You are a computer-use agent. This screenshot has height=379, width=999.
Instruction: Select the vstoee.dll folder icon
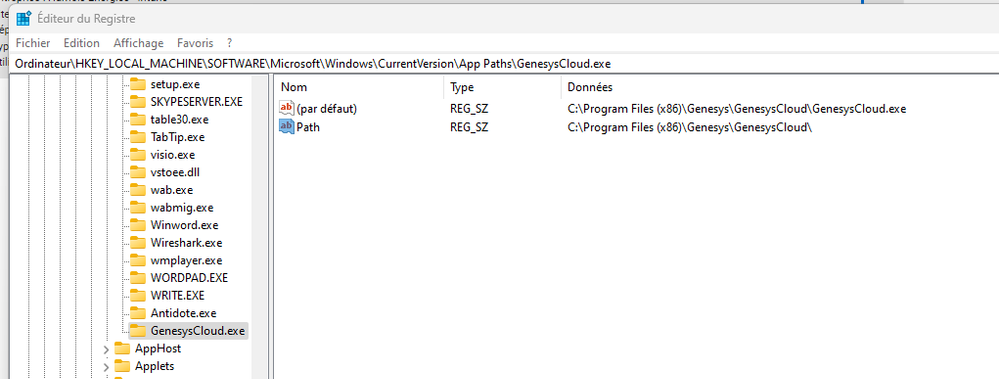coord(138,172)
